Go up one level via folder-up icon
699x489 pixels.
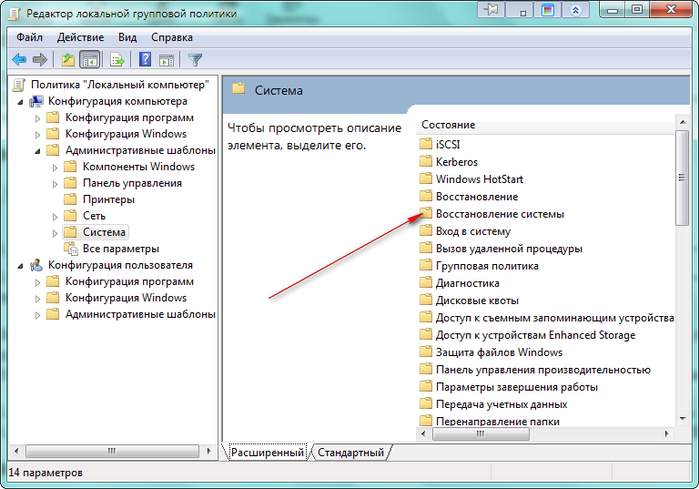[x=68, y=59]
